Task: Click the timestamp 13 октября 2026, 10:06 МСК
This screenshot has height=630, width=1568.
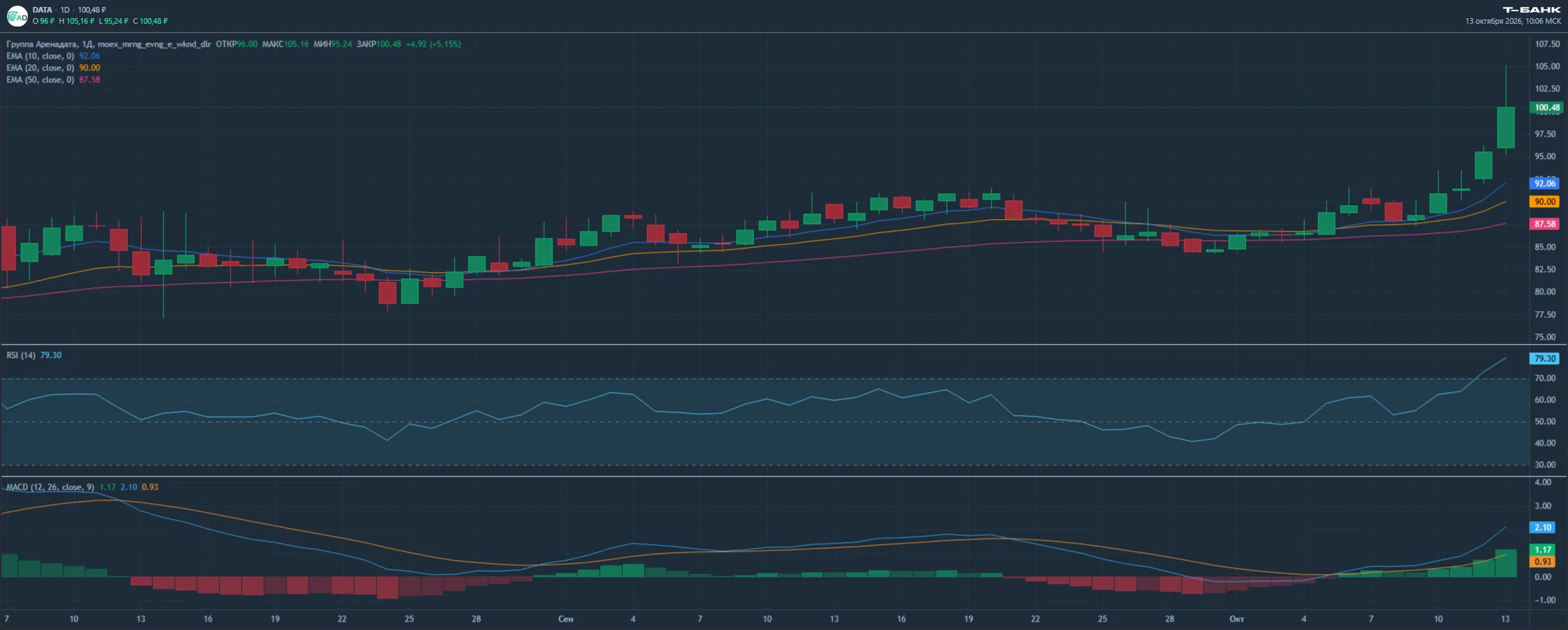Action: coord(1513,21)
